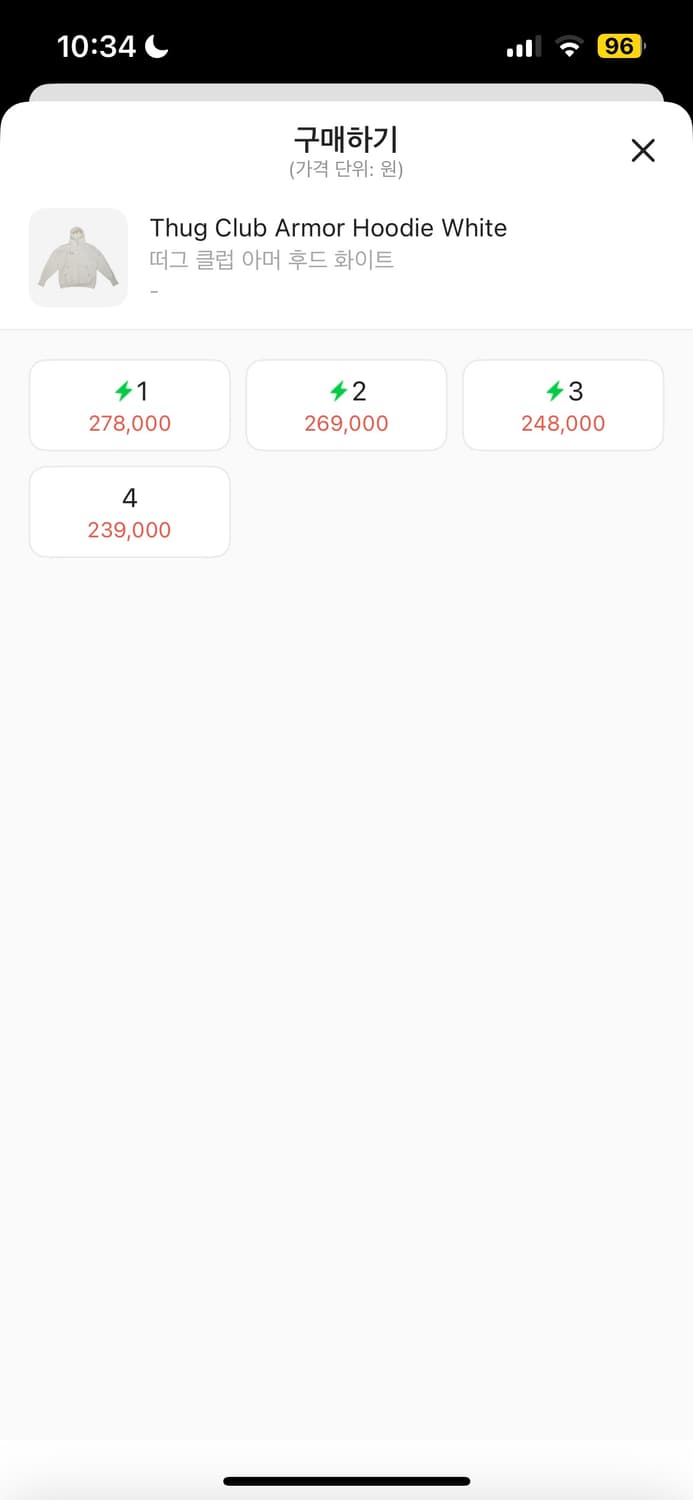Tap the 278,000 price label
Screen dimensions: 693x1500
[x=130, y=424]
